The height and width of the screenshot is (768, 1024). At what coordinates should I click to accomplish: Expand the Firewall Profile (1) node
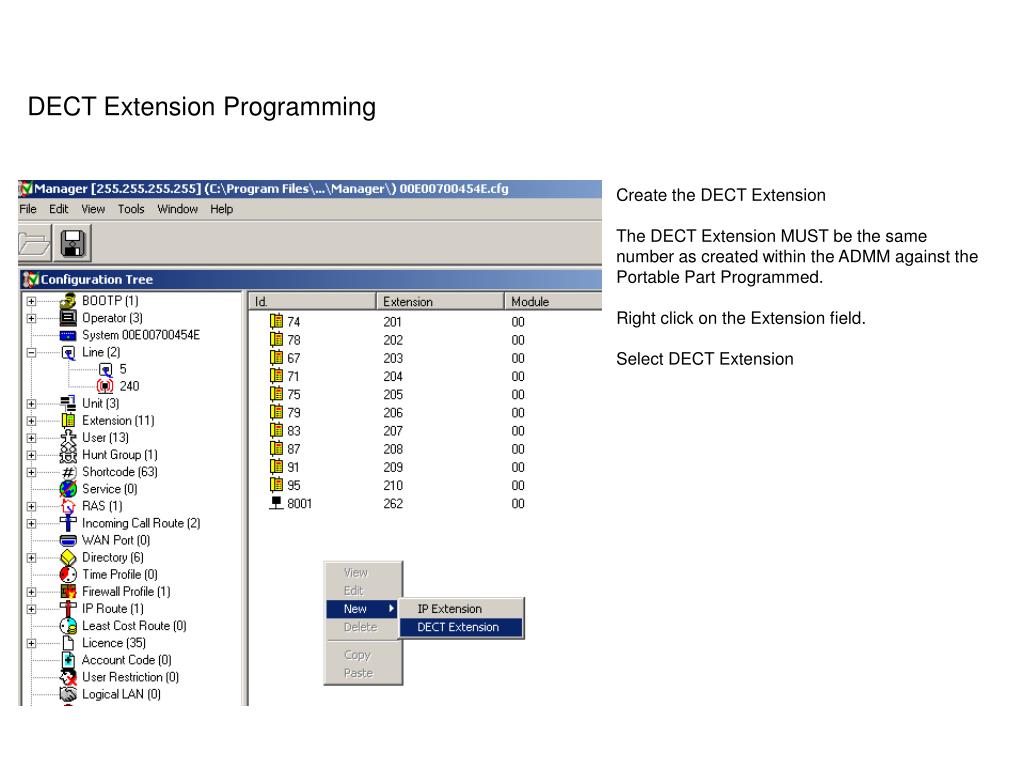pos(31,592)
